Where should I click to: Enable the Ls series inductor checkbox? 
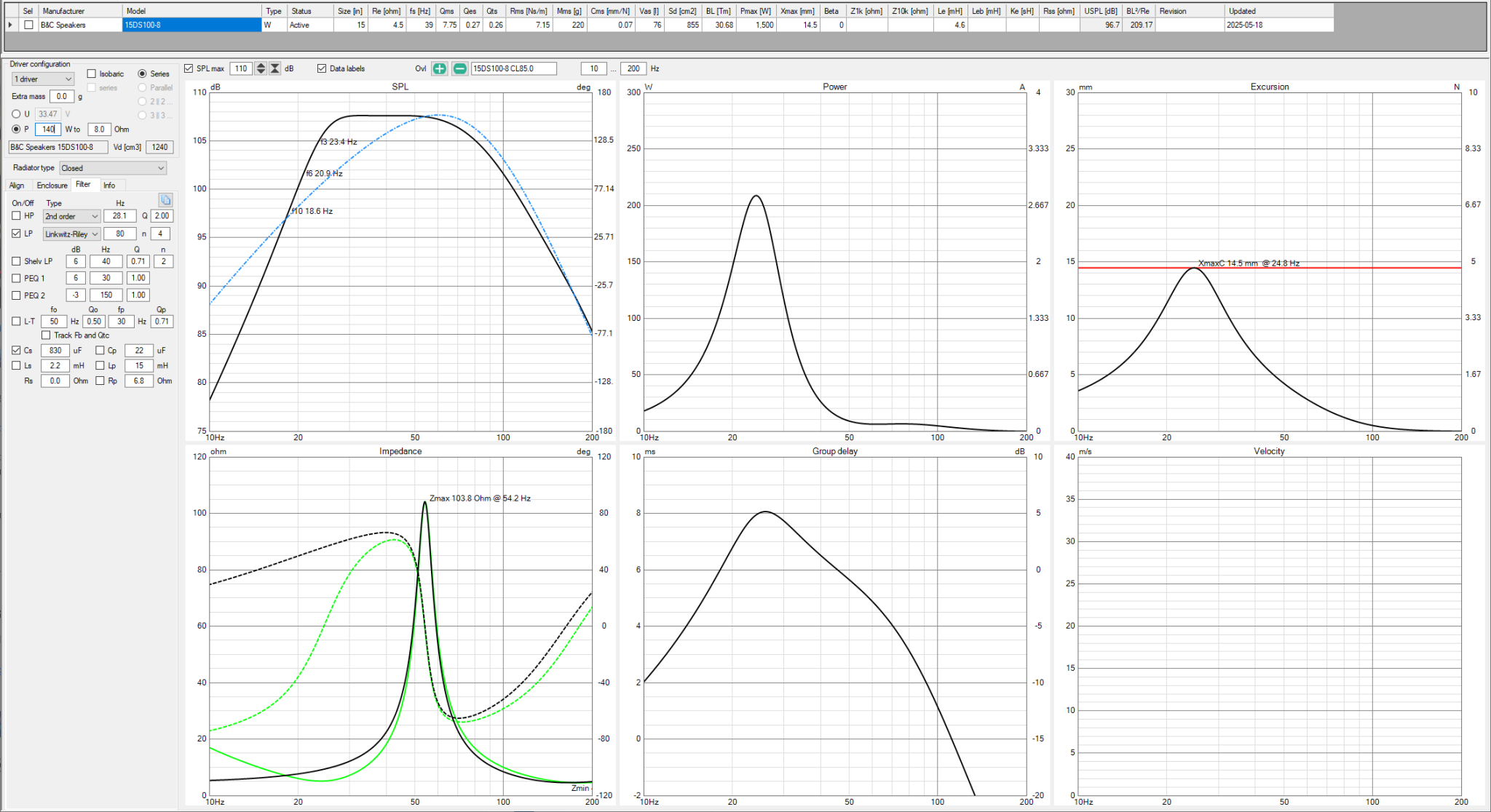tap(16, 365)
